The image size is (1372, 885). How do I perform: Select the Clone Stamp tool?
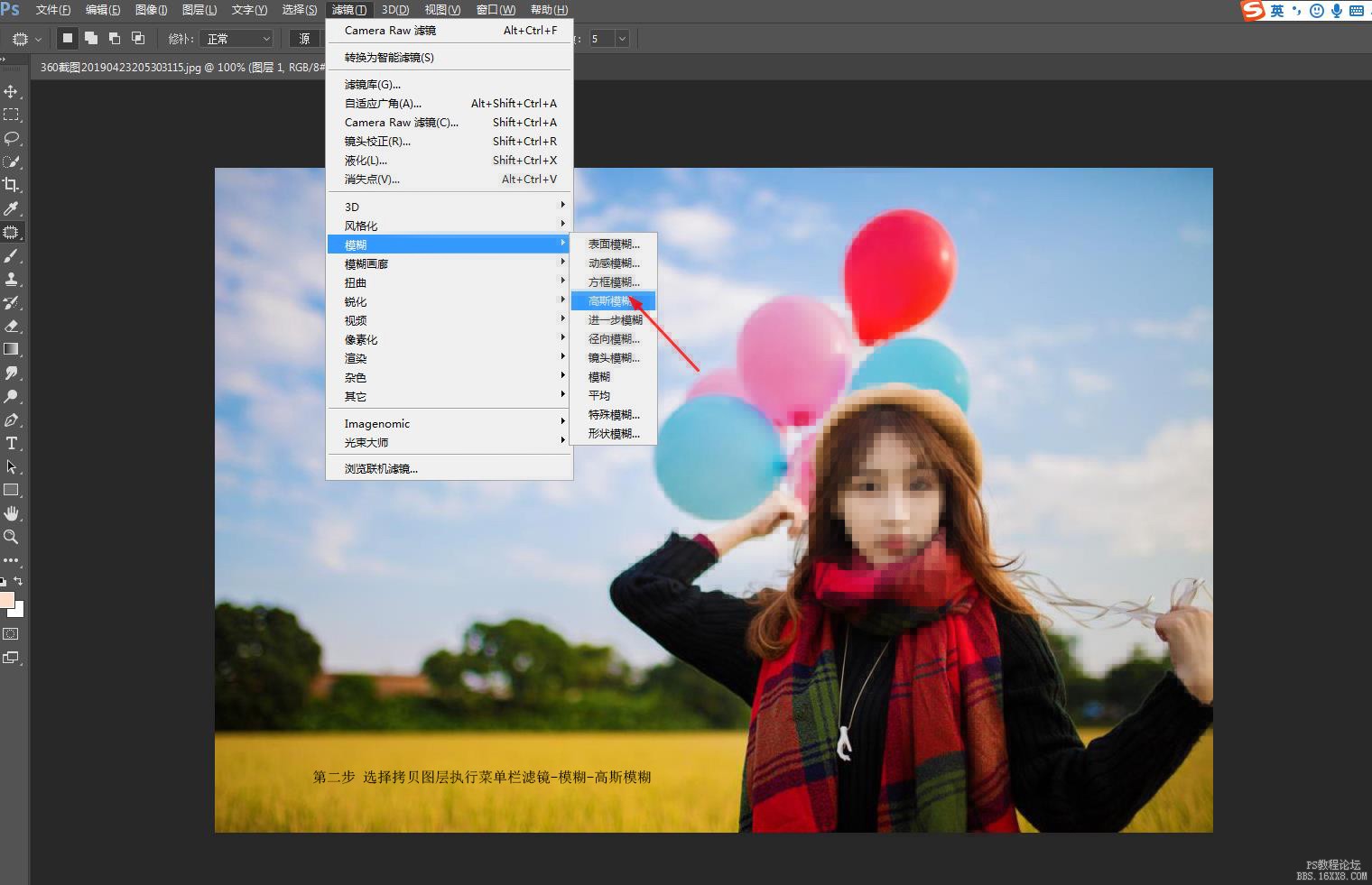click(11, 279)
